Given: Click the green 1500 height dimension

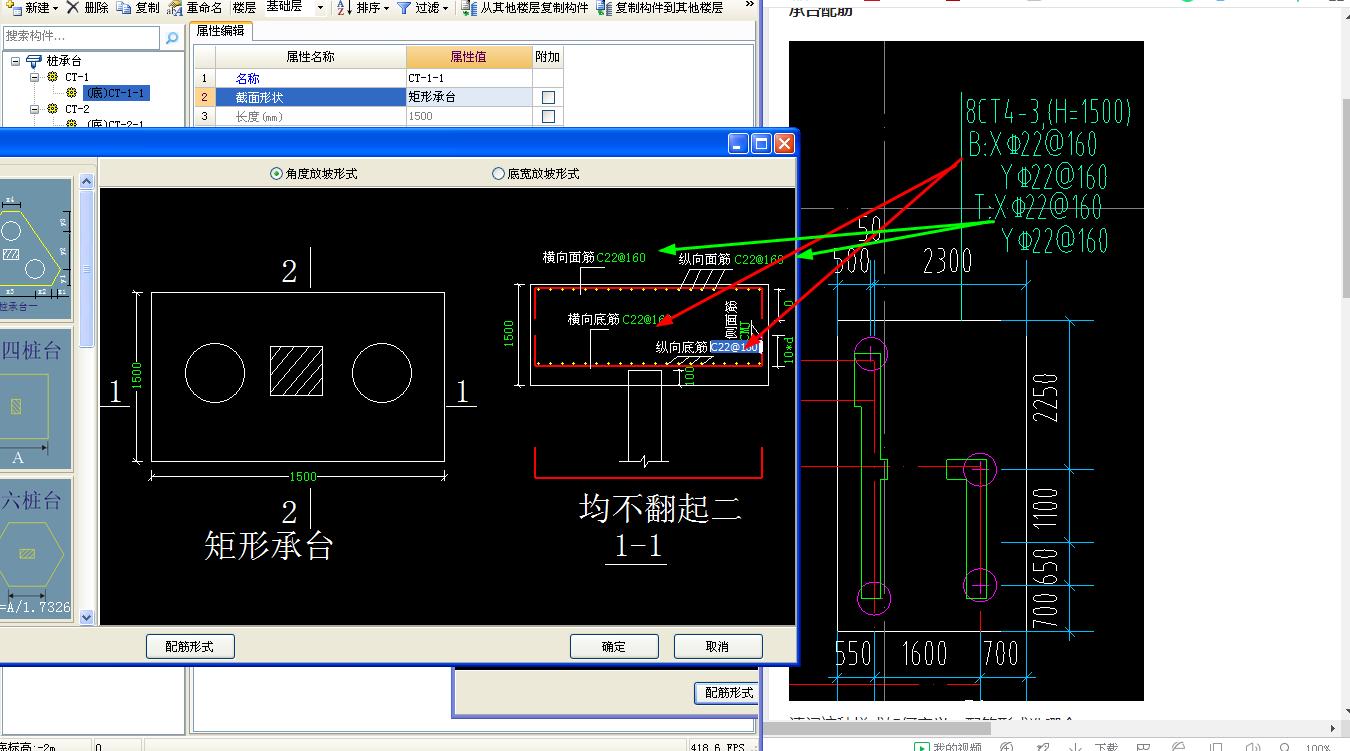Looking at the screenshot, I should (x=138, y=377).
